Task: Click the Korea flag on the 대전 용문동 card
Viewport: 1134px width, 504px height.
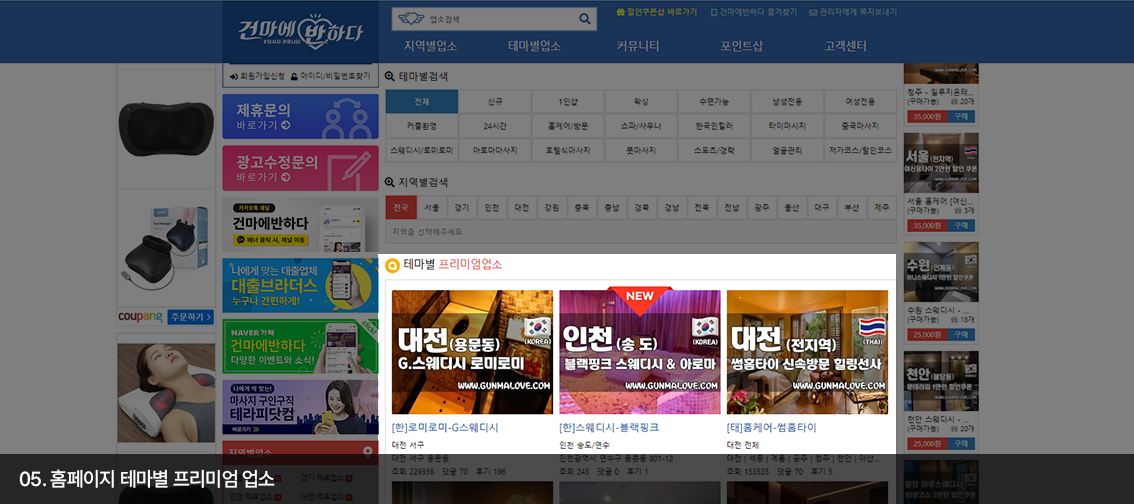Action: click(x=538, y=327)
